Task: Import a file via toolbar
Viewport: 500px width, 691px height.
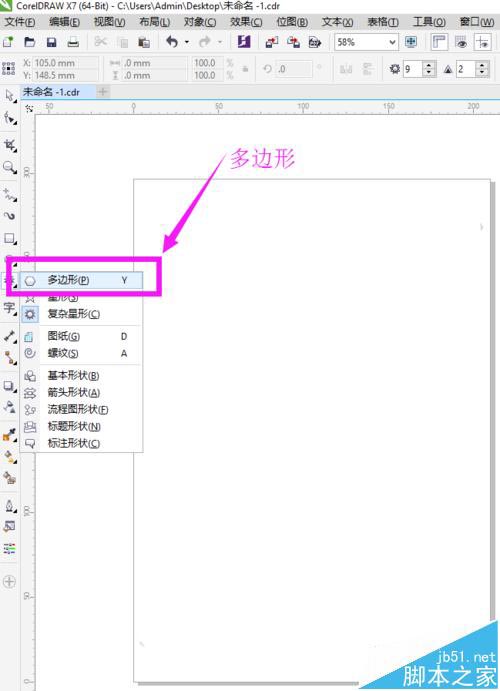Action: coord(272,42)
